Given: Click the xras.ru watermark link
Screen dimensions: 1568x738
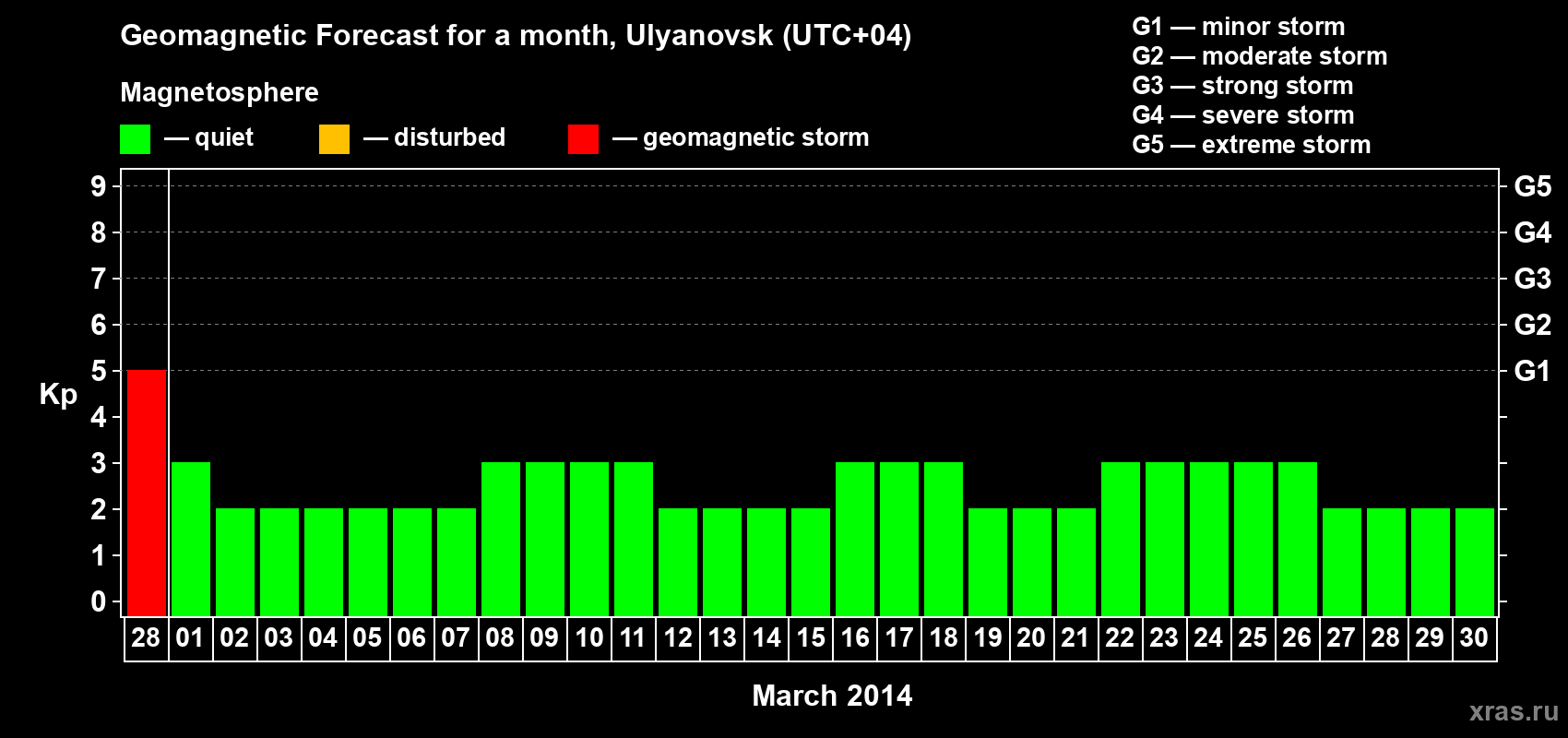Looking at the screenshot, I should 1513,711.
